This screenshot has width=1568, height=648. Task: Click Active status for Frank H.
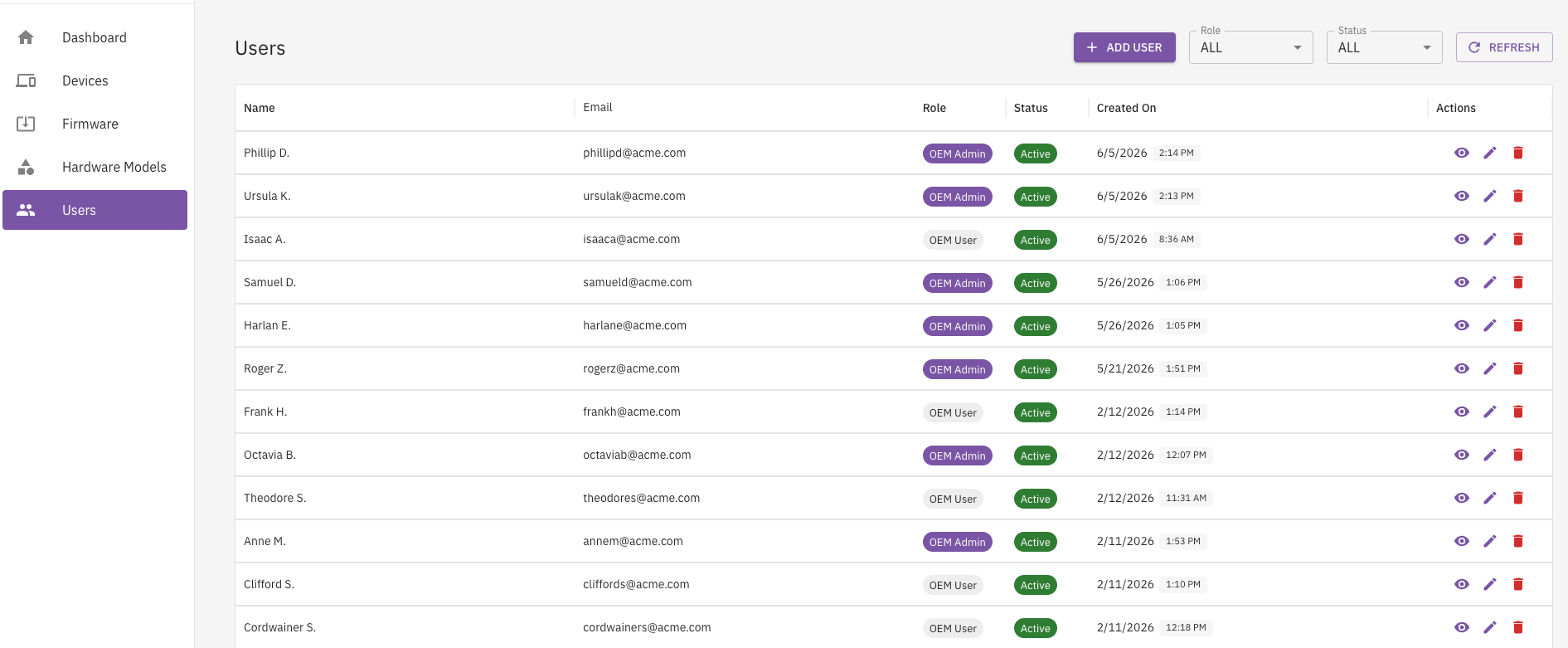pyautogui.click(x=1036, y=412)
